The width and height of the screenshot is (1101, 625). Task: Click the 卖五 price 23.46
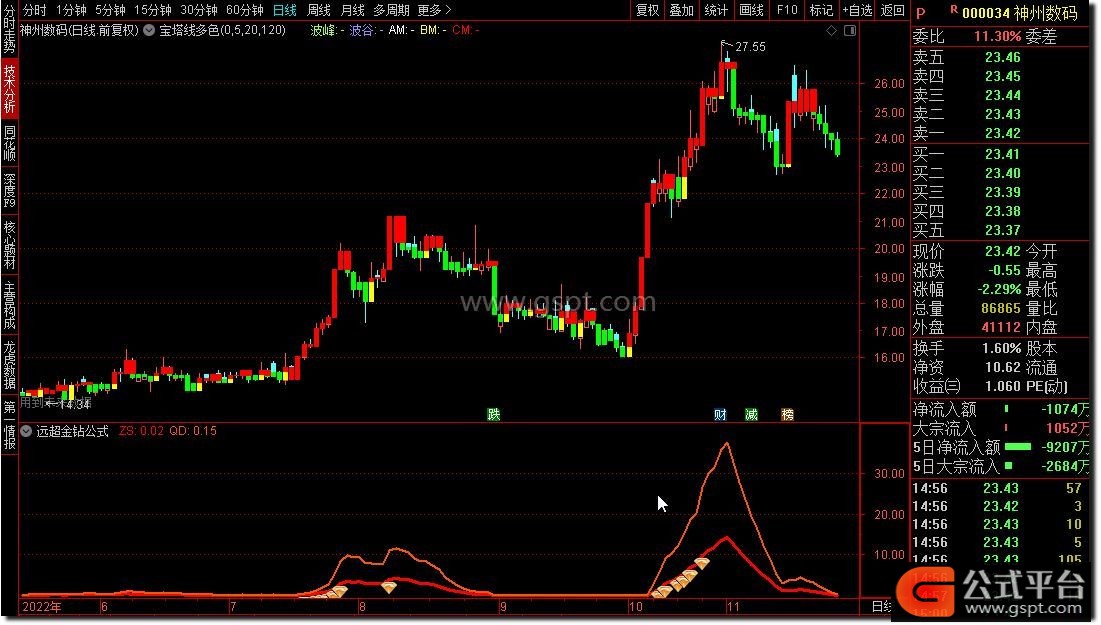(x=1003, y=58)
